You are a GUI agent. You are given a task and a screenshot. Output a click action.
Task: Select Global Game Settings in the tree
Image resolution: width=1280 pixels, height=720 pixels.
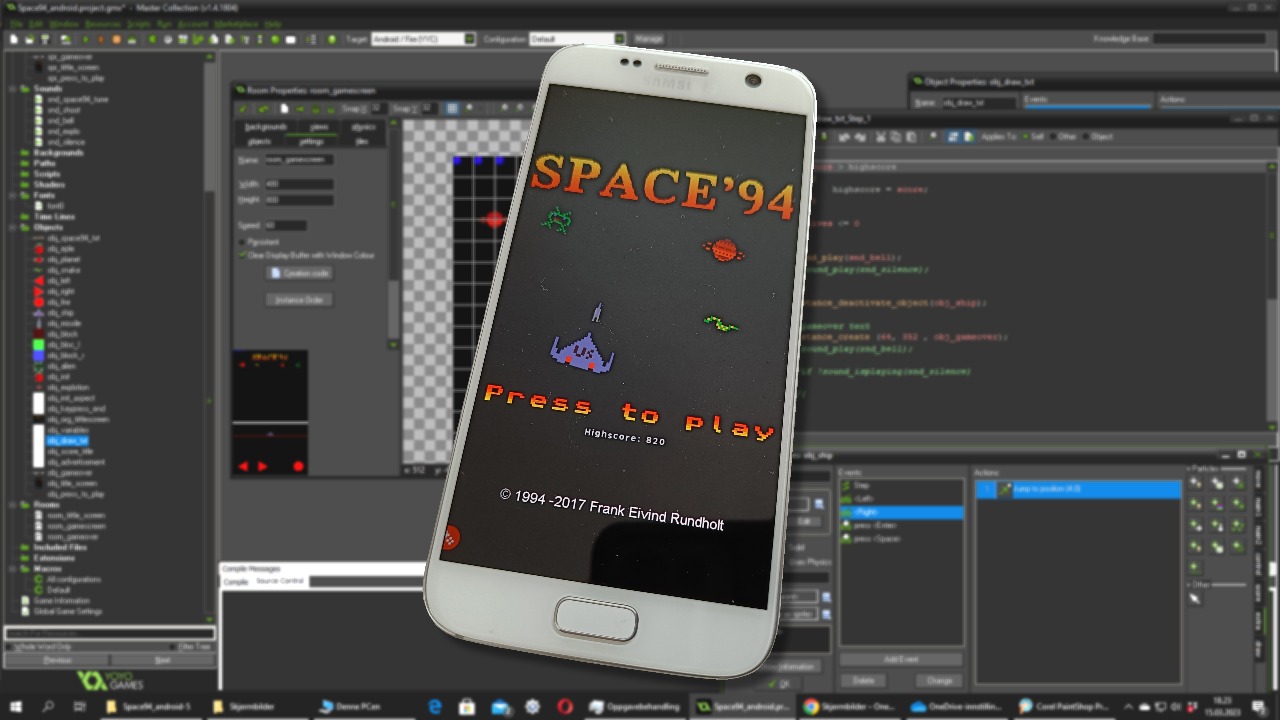[68, 611]
